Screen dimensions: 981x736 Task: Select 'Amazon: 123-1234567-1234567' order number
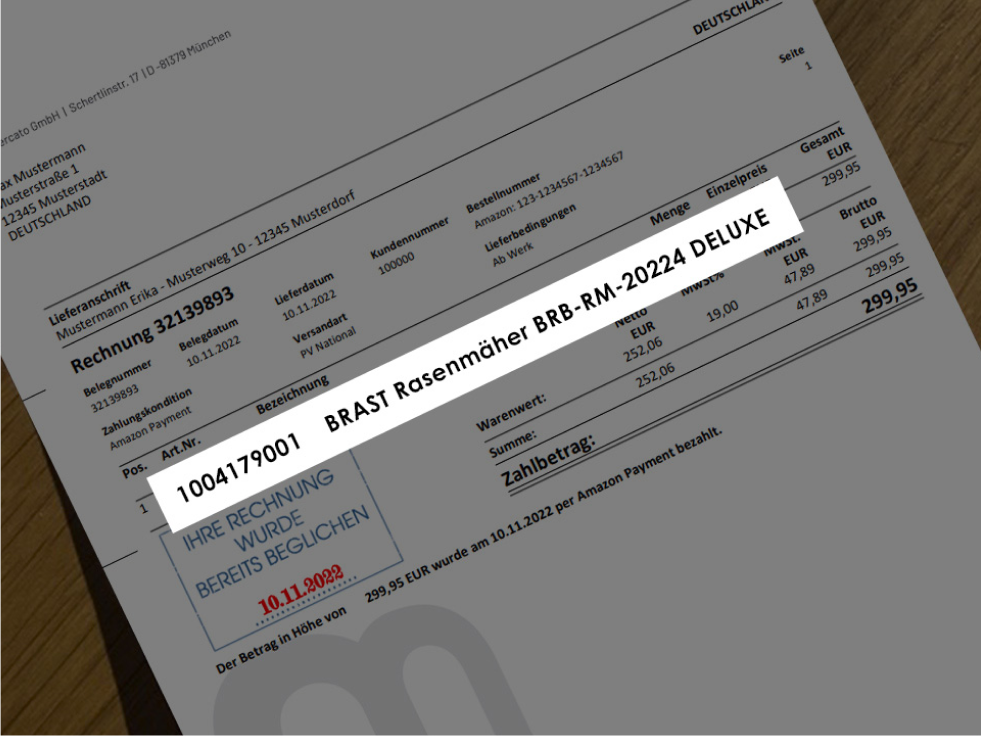(549, 190)
